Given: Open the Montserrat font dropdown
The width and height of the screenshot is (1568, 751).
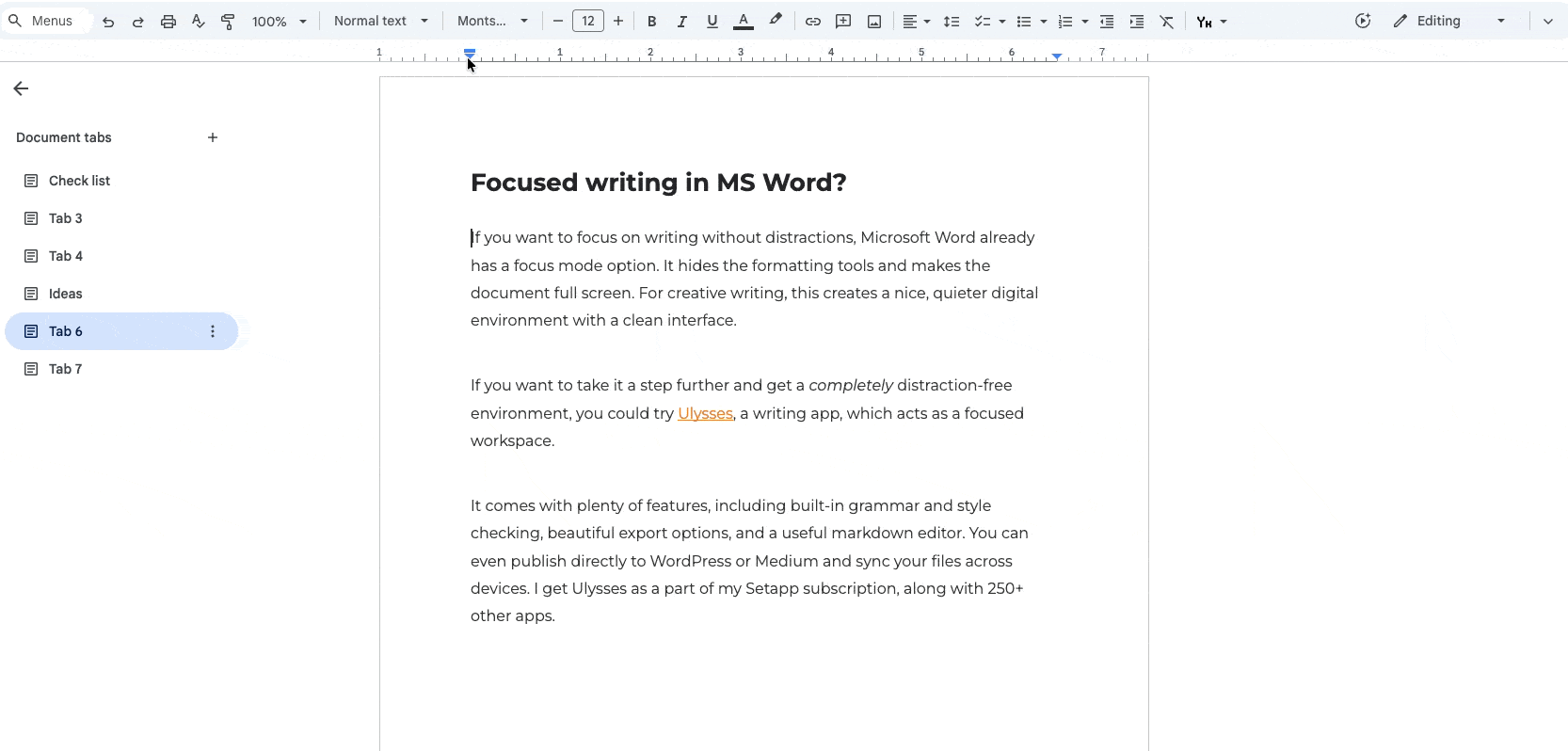Looking at the screenshot, I should point(492,21).
